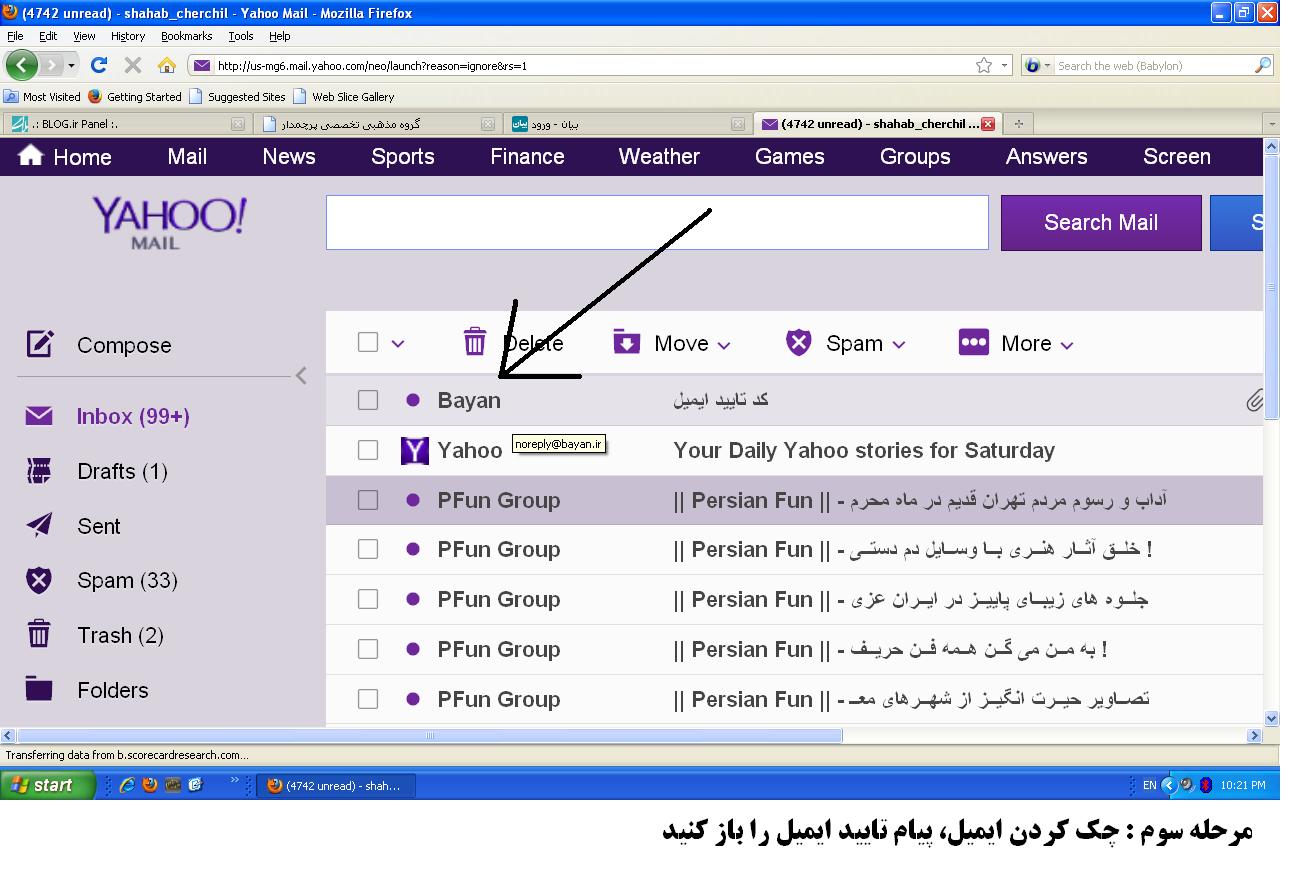1302x878 pixels.
Task: Open the History menu
Action: pos(128,36)
